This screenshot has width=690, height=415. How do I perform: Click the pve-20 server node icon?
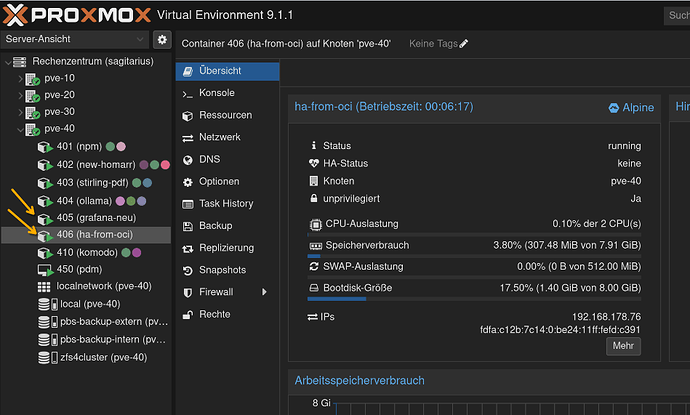[33, 95]
